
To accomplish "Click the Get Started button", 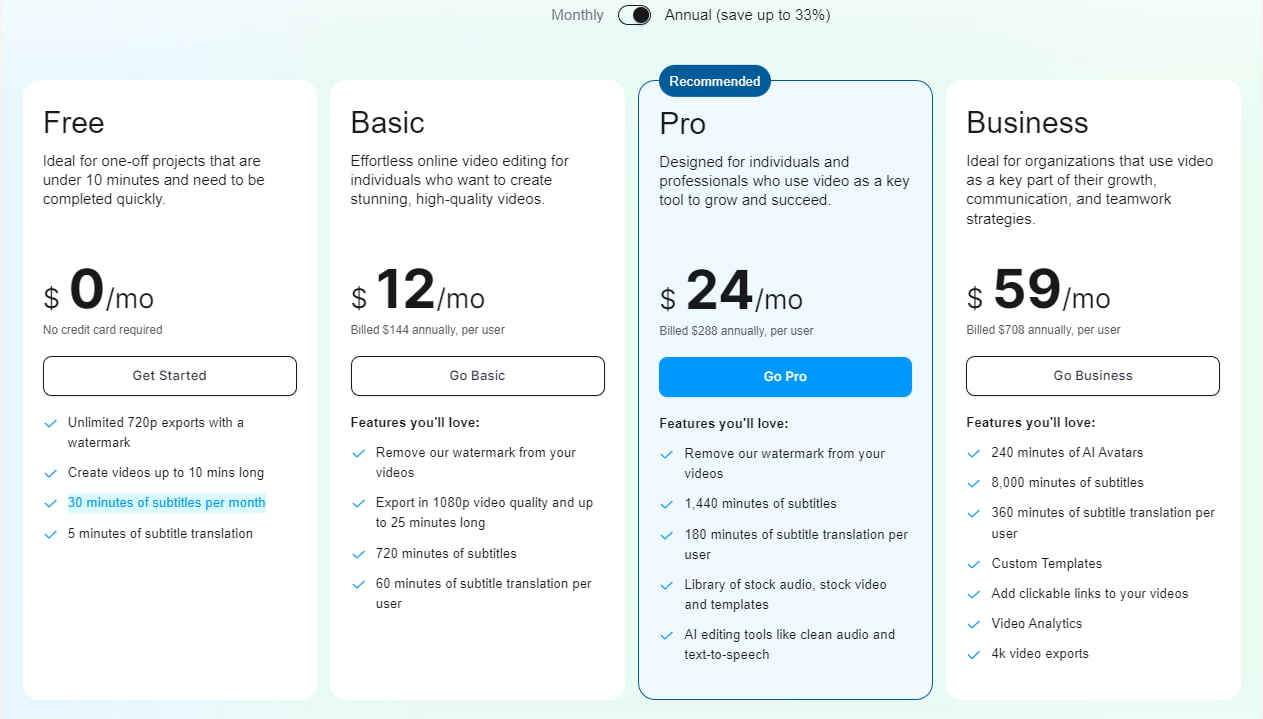I will [170, 376].
